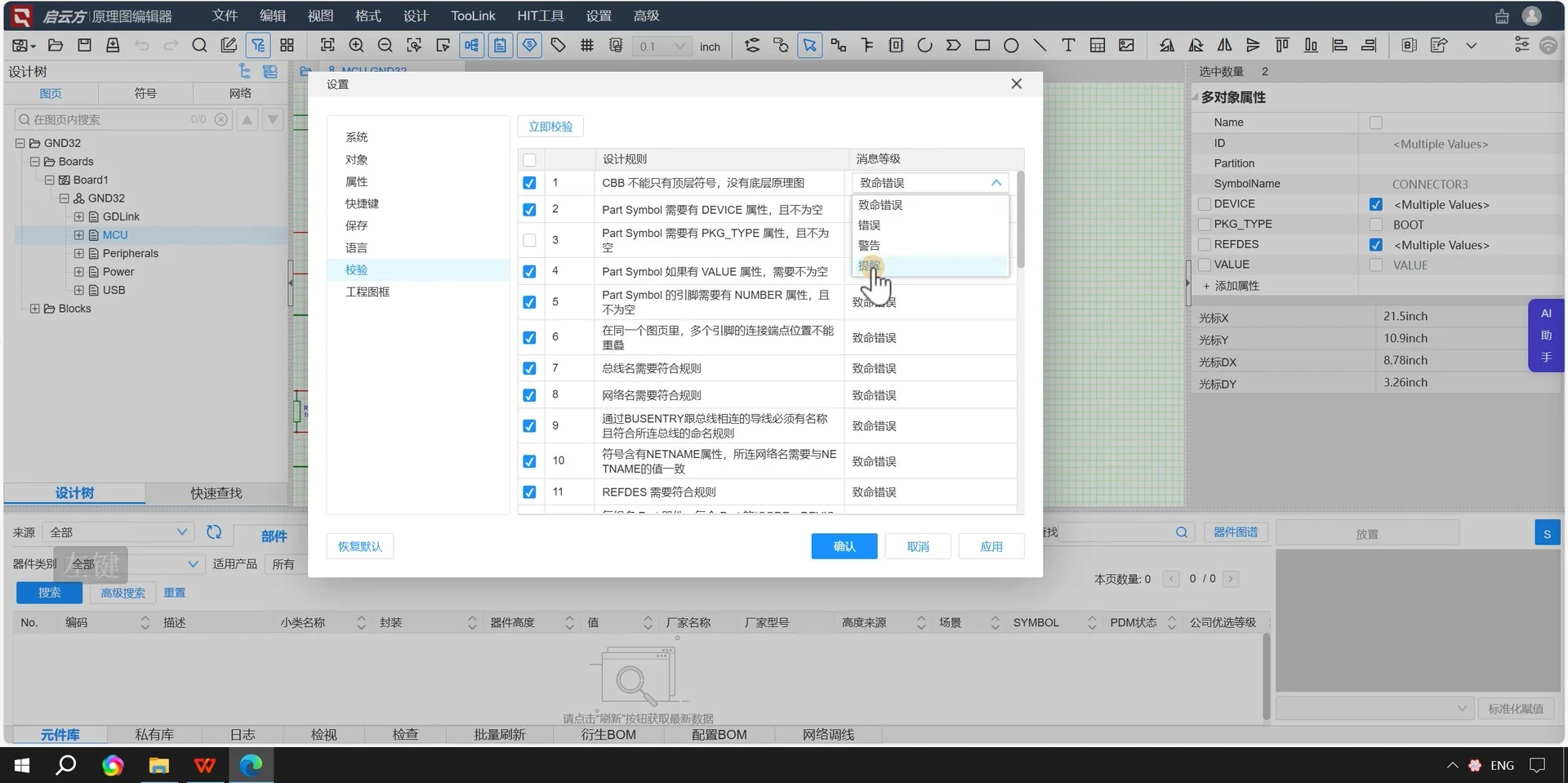Screen dimensions: 1568x783
Task: Collapse the Board1 tree node
Action: coord(49,180)
